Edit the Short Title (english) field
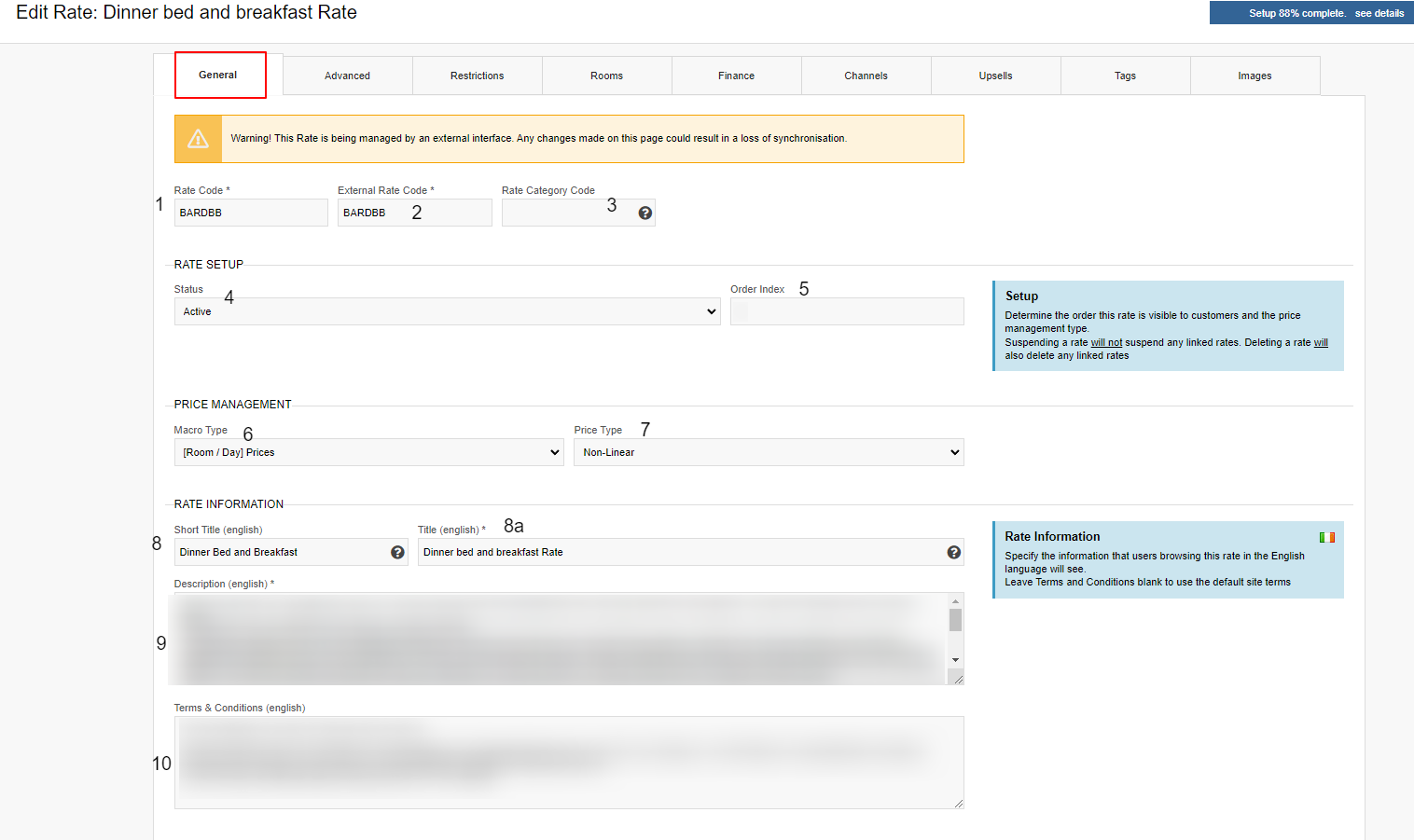1414x840 pixels. click(291, 552)
